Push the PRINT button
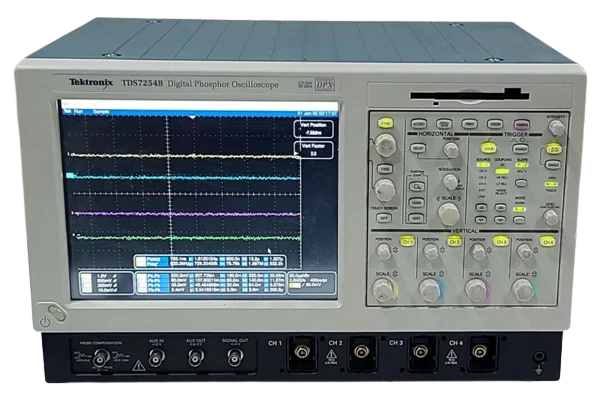Screen dimensions: 602x415 469,124
